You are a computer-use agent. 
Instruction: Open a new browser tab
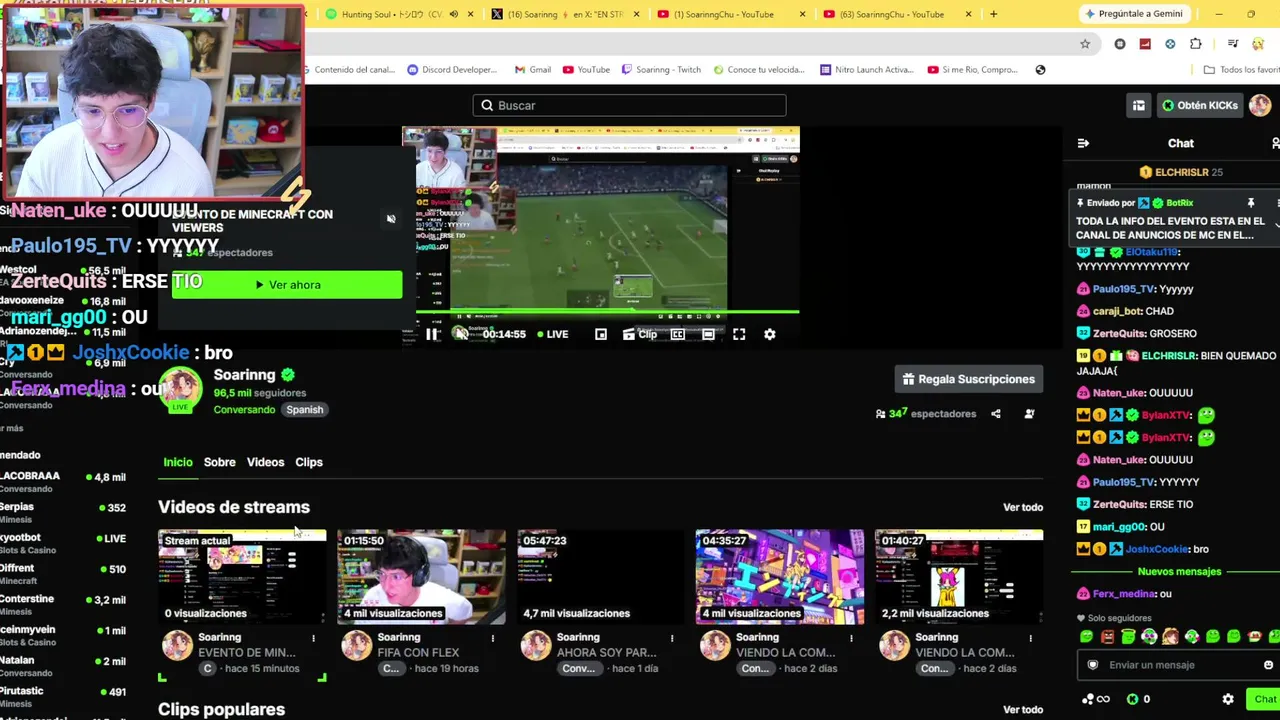tap(993, 14)
